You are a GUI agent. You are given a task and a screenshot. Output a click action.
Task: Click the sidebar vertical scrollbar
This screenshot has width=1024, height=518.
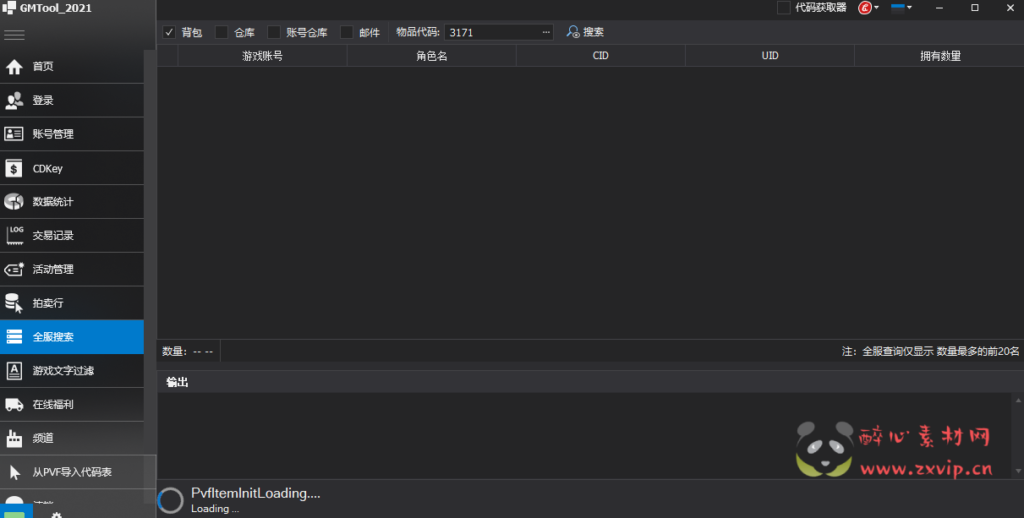[x=150, y=250]
